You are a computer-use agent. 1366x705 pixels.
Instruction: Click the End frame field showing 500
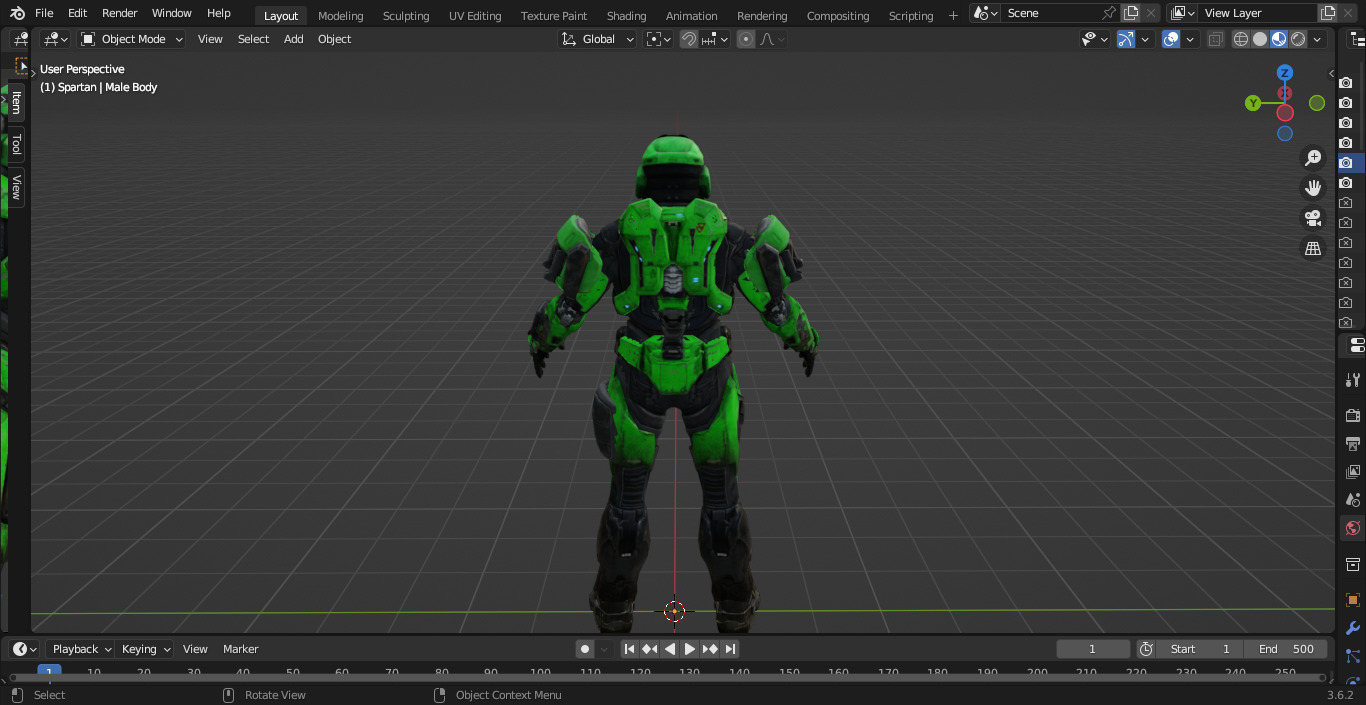click(x=1286, y=649)
